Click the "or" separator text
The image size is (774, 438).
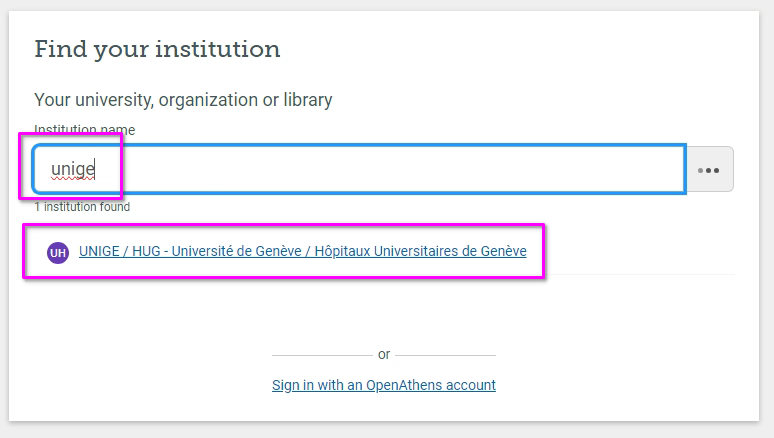pos(384,354)
